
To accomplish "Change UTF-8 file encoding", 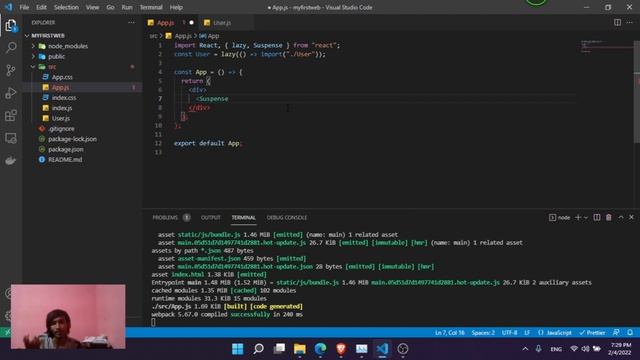I will click(x=509, y=333).
